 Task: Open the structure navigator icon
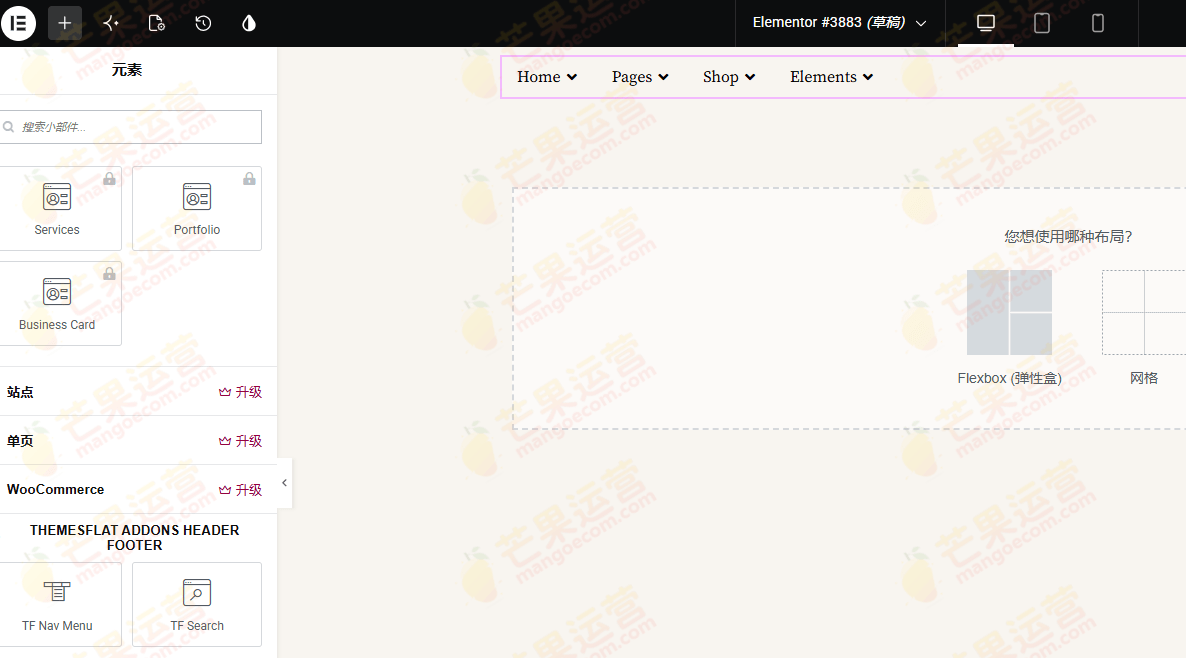[x=111, y=23]
